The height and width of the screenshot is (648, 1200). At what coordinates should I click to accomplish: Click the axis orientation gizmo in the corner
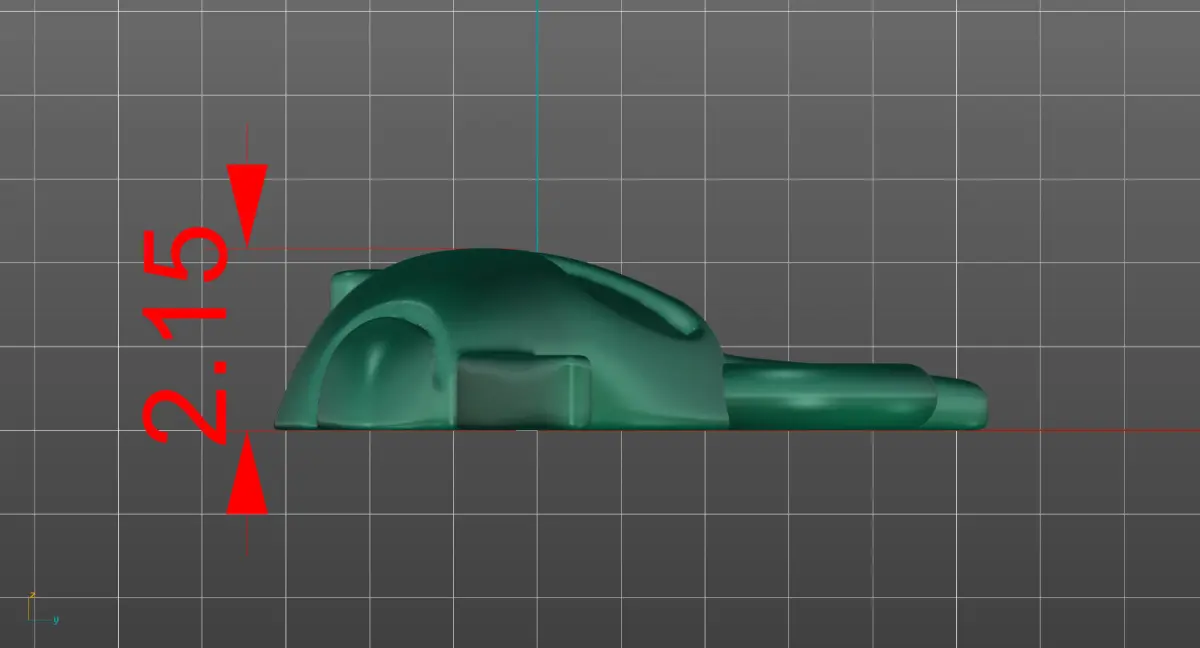[42, 609]
